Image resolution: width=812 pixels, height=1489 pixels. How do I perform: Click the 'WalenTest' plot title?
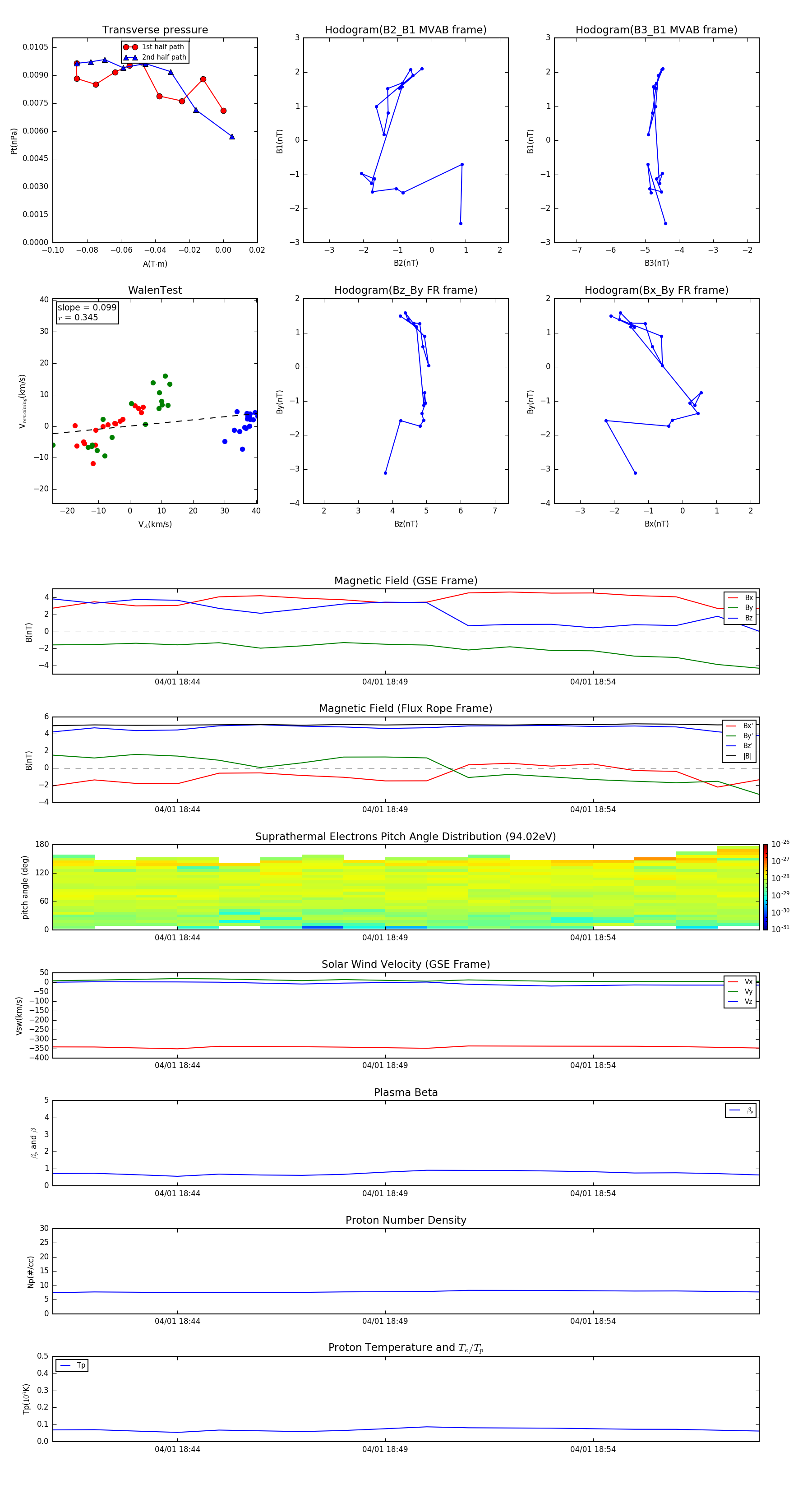pos(155,290)
